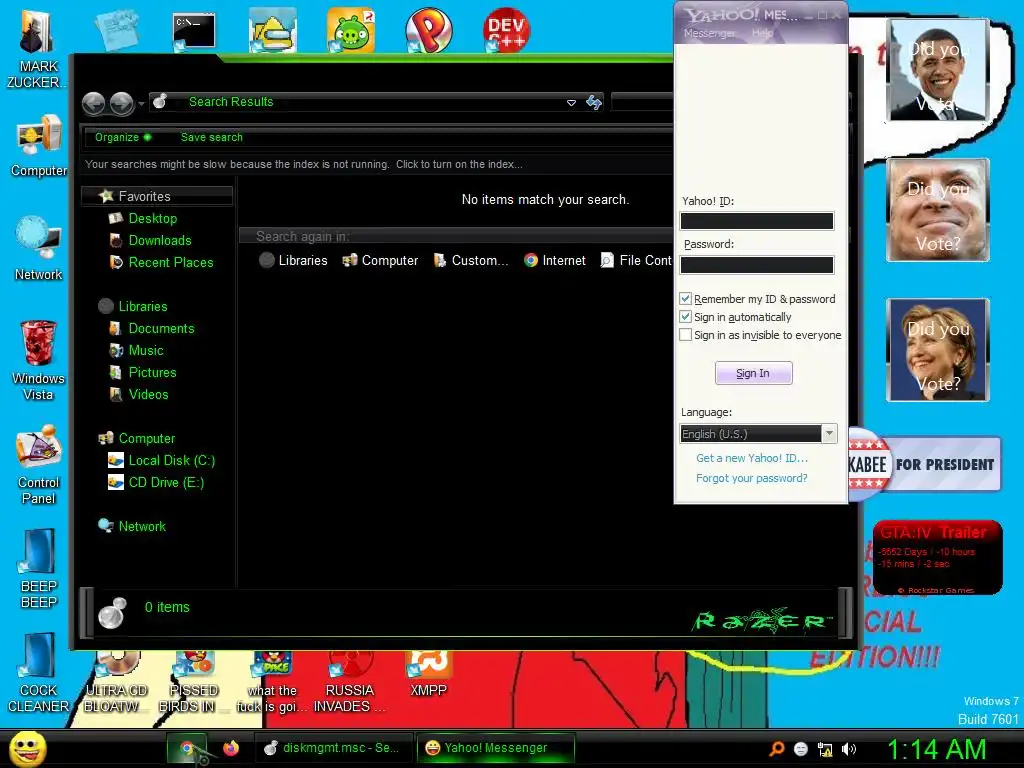Open the Language dropdown English (U.S.)
Screen dimensions: 1024x768
[758, 434]
